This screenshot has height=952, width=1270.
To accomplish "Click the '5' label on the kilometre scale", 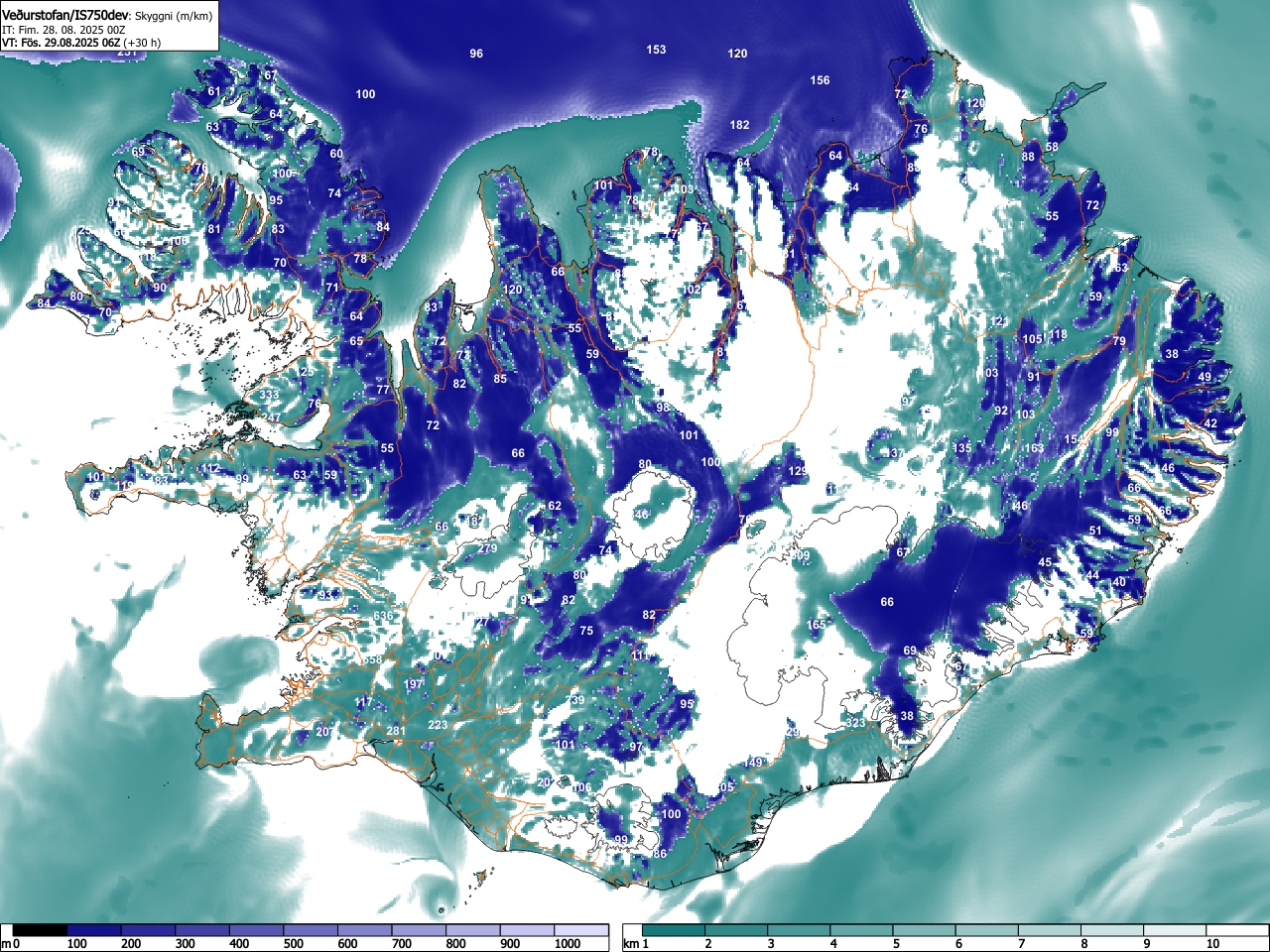I will (896, 944).
